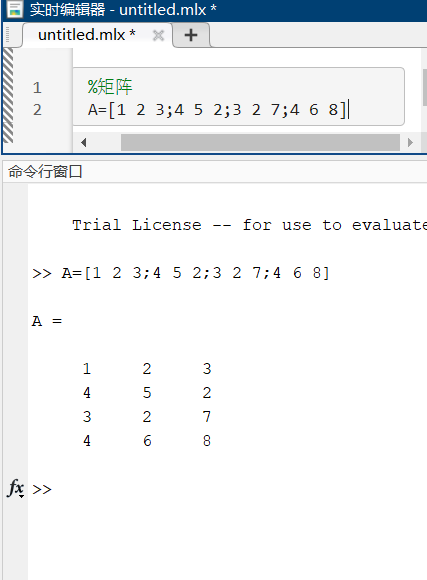Click the value 7 in the matrix output
This screenshot has height=580, width=427.
(207, 417)
